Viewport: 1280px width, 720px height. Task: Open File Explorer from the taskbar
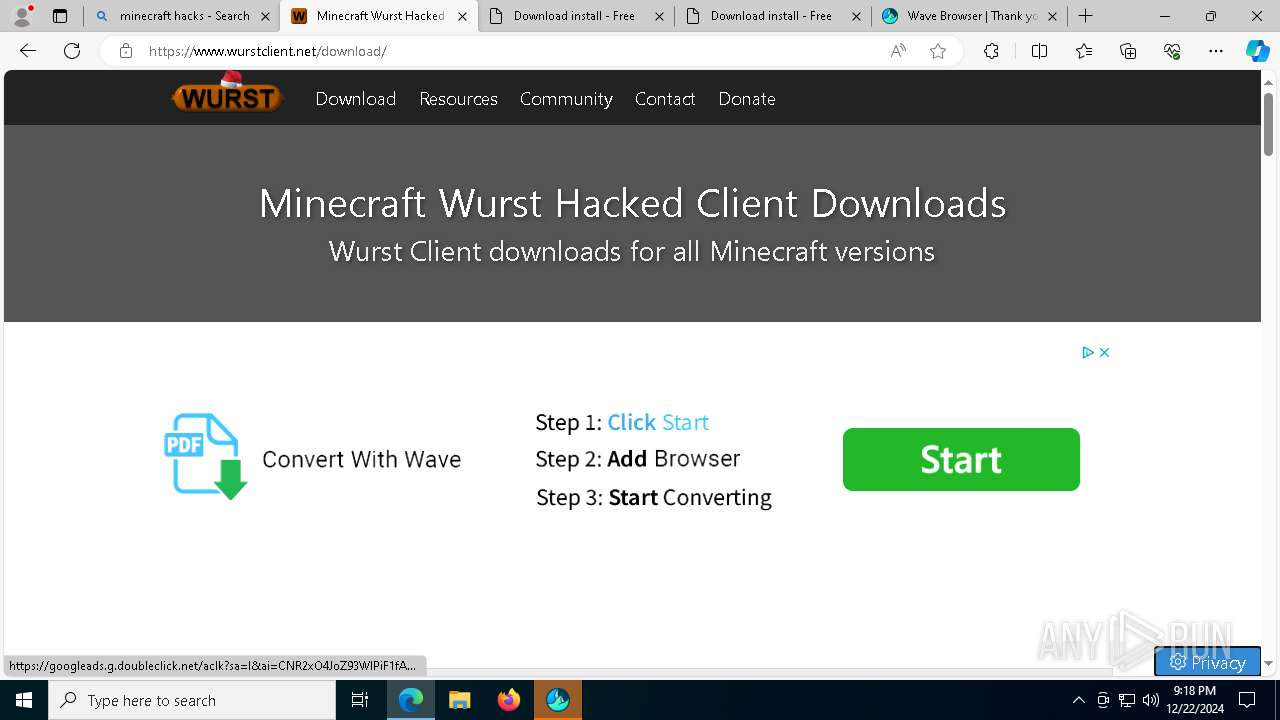[460, 700]
